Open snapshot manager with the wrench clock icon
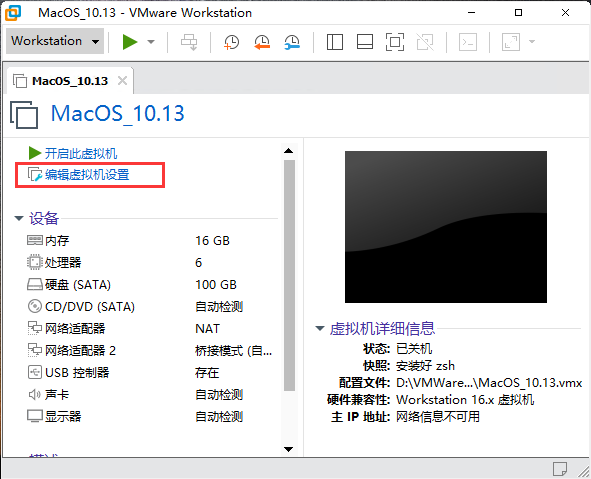This screenshot has width=591, height=479. (292, 42)
